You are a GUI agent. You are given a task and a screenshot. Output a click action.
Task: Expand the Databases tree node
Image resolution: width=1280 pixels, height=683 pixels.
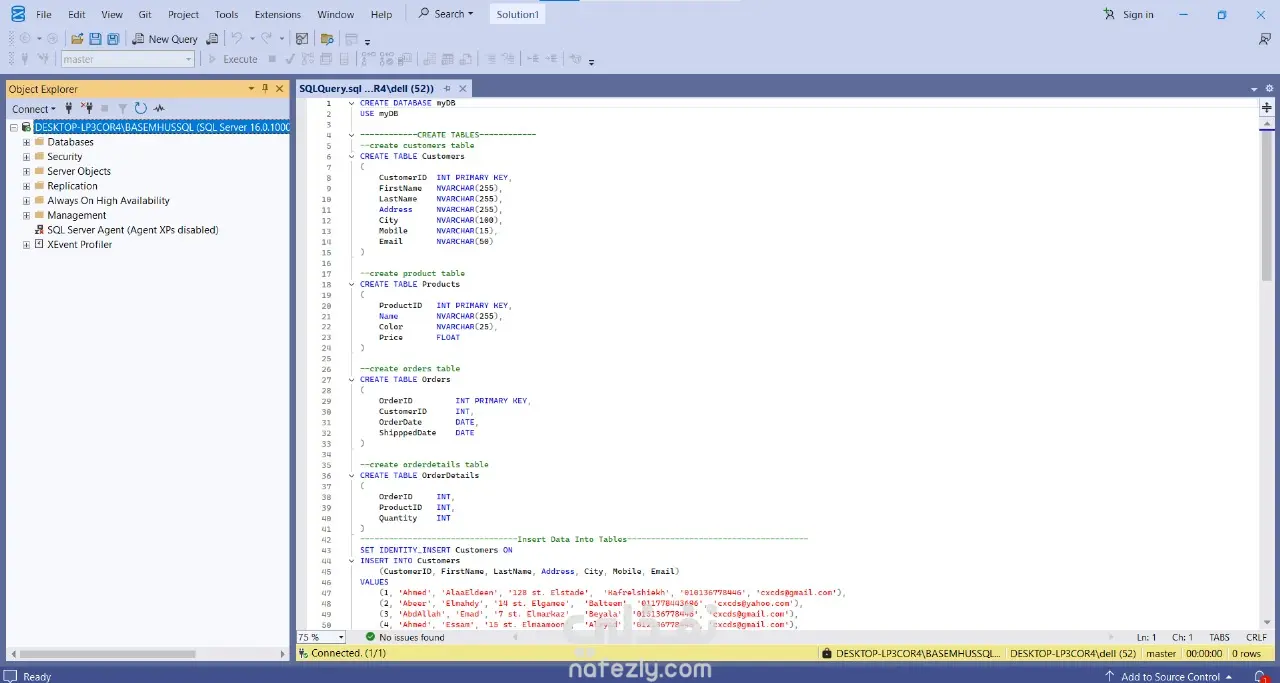point(27,142)
